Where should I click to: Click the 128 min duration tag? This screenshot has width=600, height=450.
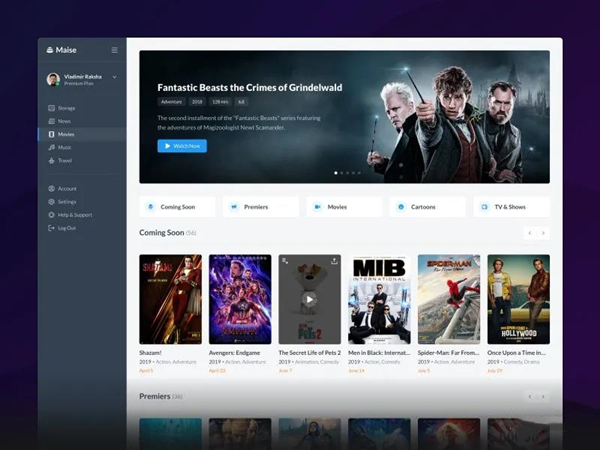click(x=220, y=102)
